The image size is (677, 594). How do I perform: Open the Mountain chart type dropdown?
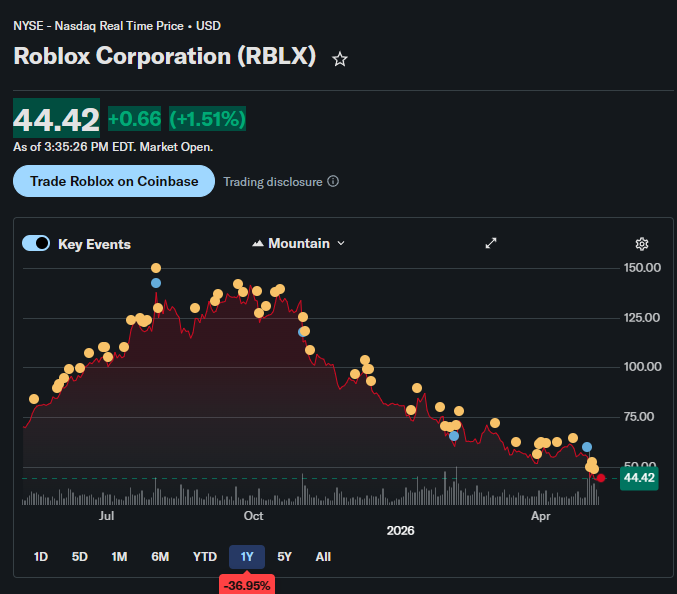[x=299, y=243]
